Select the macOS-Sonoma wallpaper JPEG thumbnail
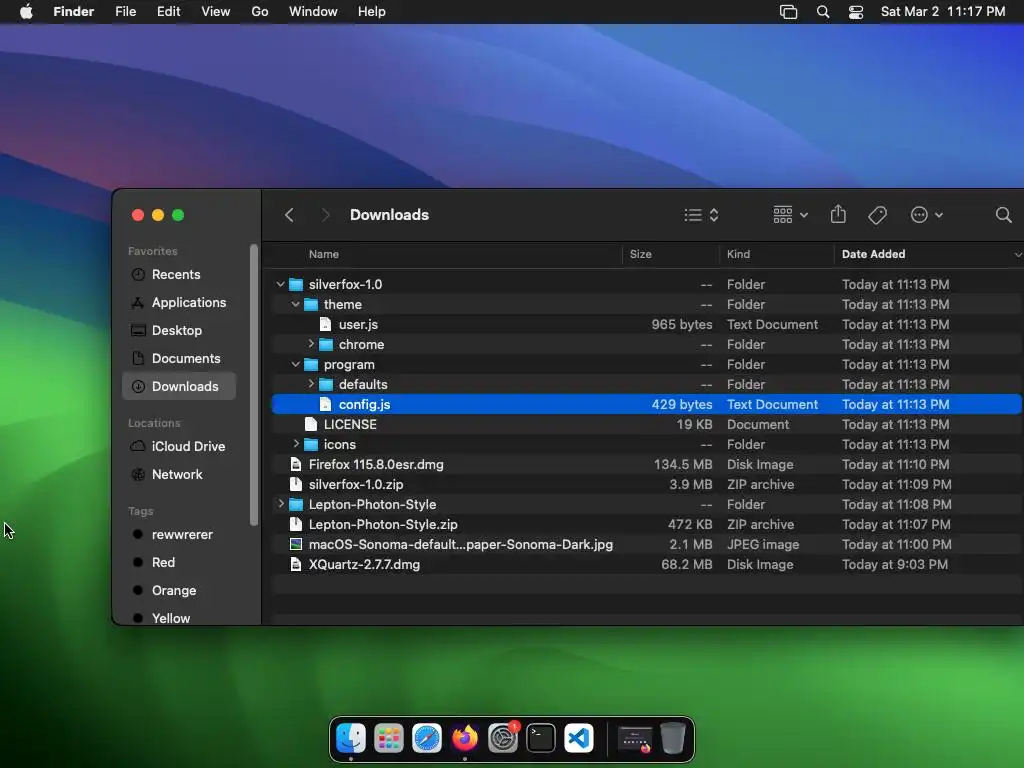1024x768 pixels. click(x=296, y=544)
